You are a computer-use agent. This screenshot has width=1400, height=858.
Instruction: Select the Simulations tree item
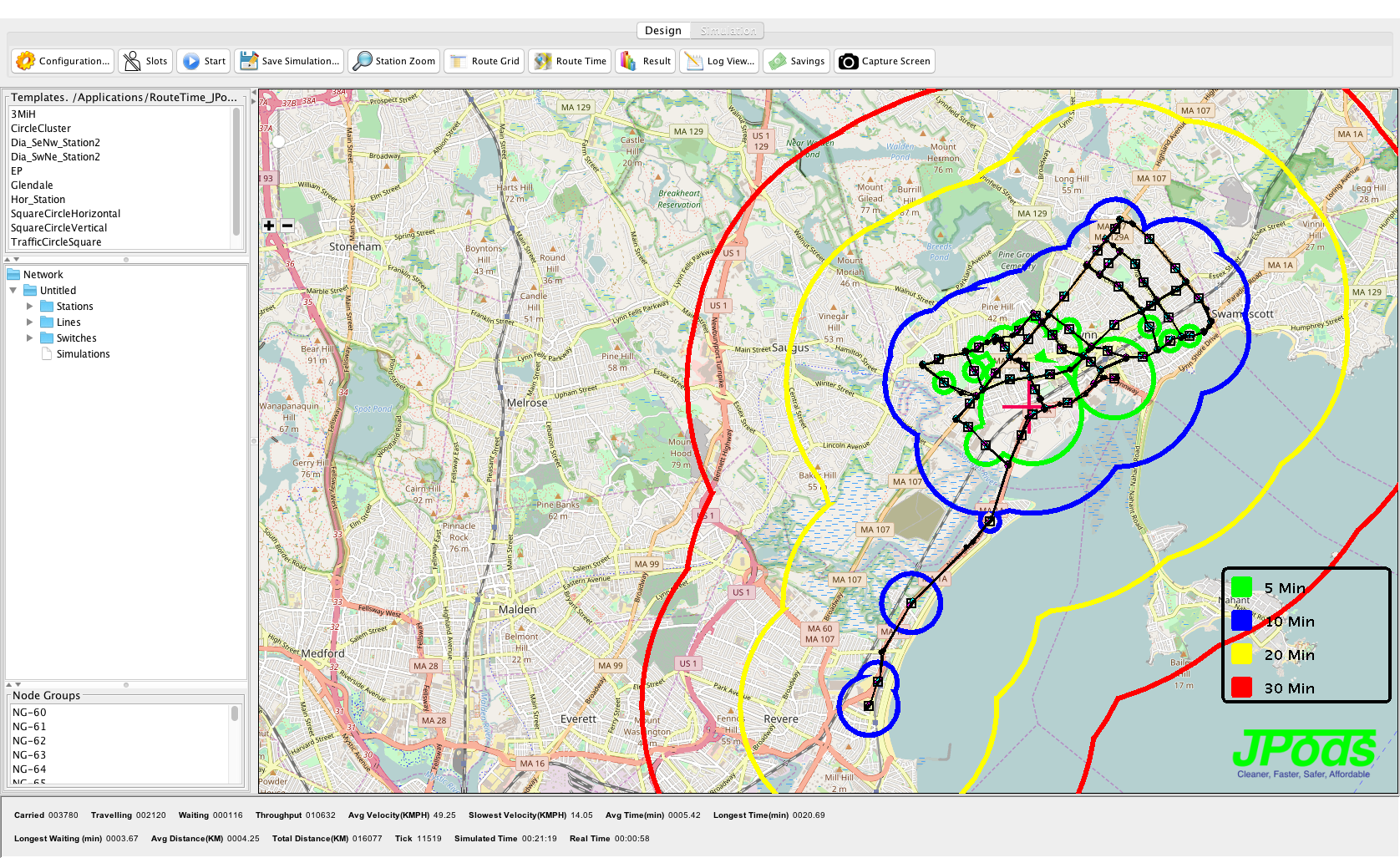point(83,354)
